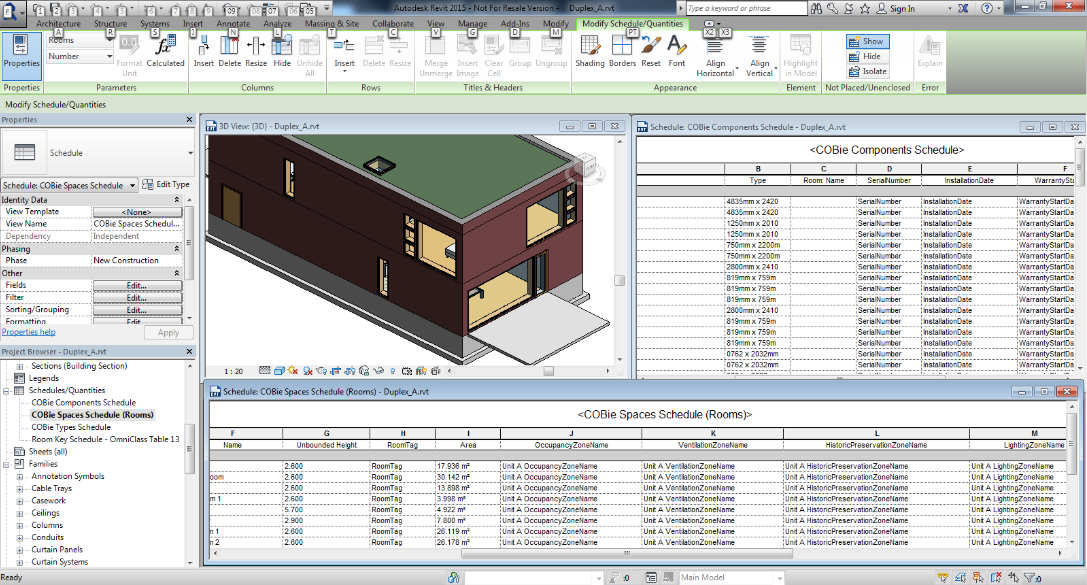Click the Edit button for Fields
The width and height of the screenshot is (1087, 585).
(137, 285)
